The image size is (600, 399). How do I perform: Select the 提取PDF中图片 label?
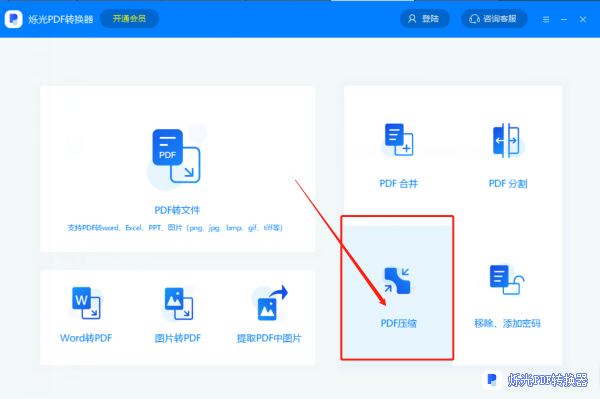tap(269, 338)
